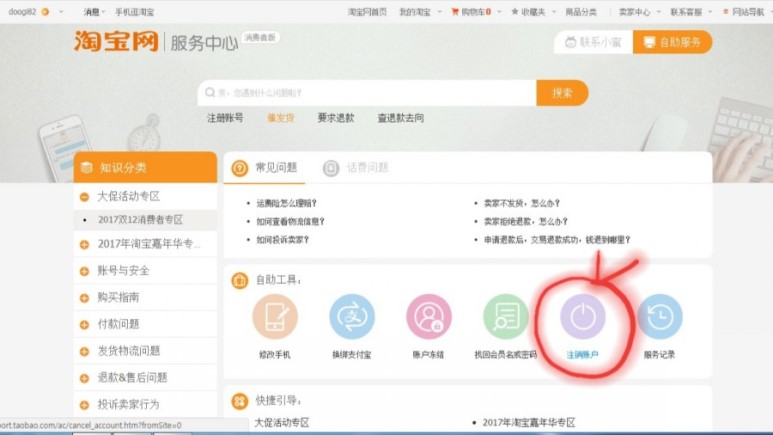This screenshot has height=435, width=773.
Task: Open the 申请退款后,交易退款成功 question
Action: point(557,240)
